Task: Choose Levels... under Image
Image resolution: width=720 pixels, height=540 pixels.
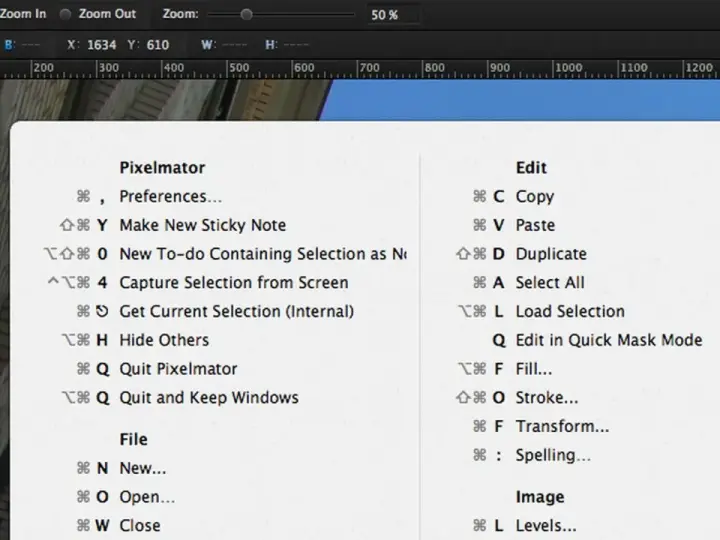Action: coord(546,526)
